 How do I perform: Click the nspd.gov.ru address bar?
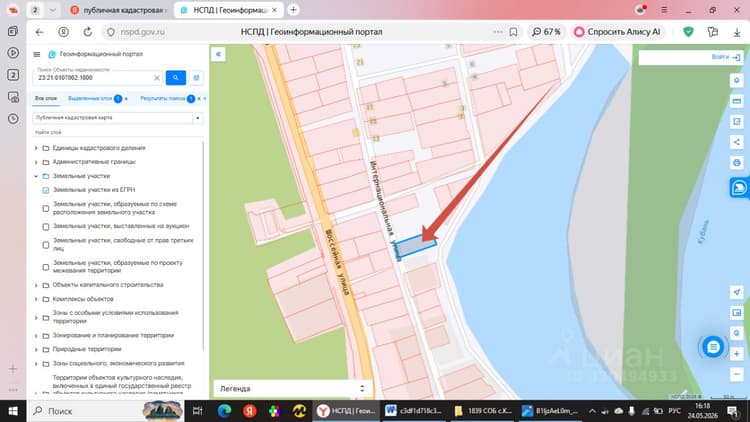(x=143, y=32)
